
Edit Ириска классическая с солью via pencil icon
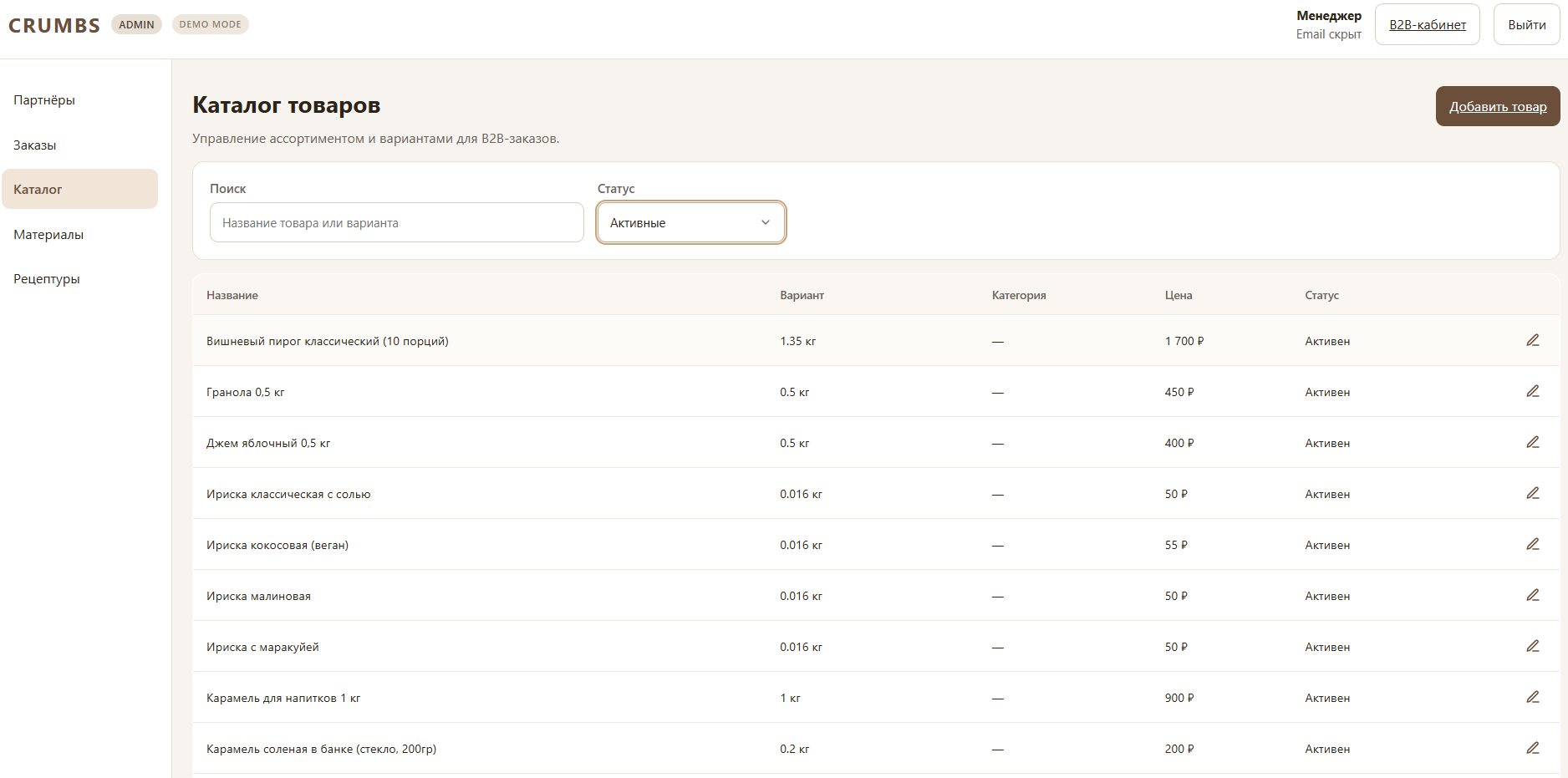(x=1532, y=493)
